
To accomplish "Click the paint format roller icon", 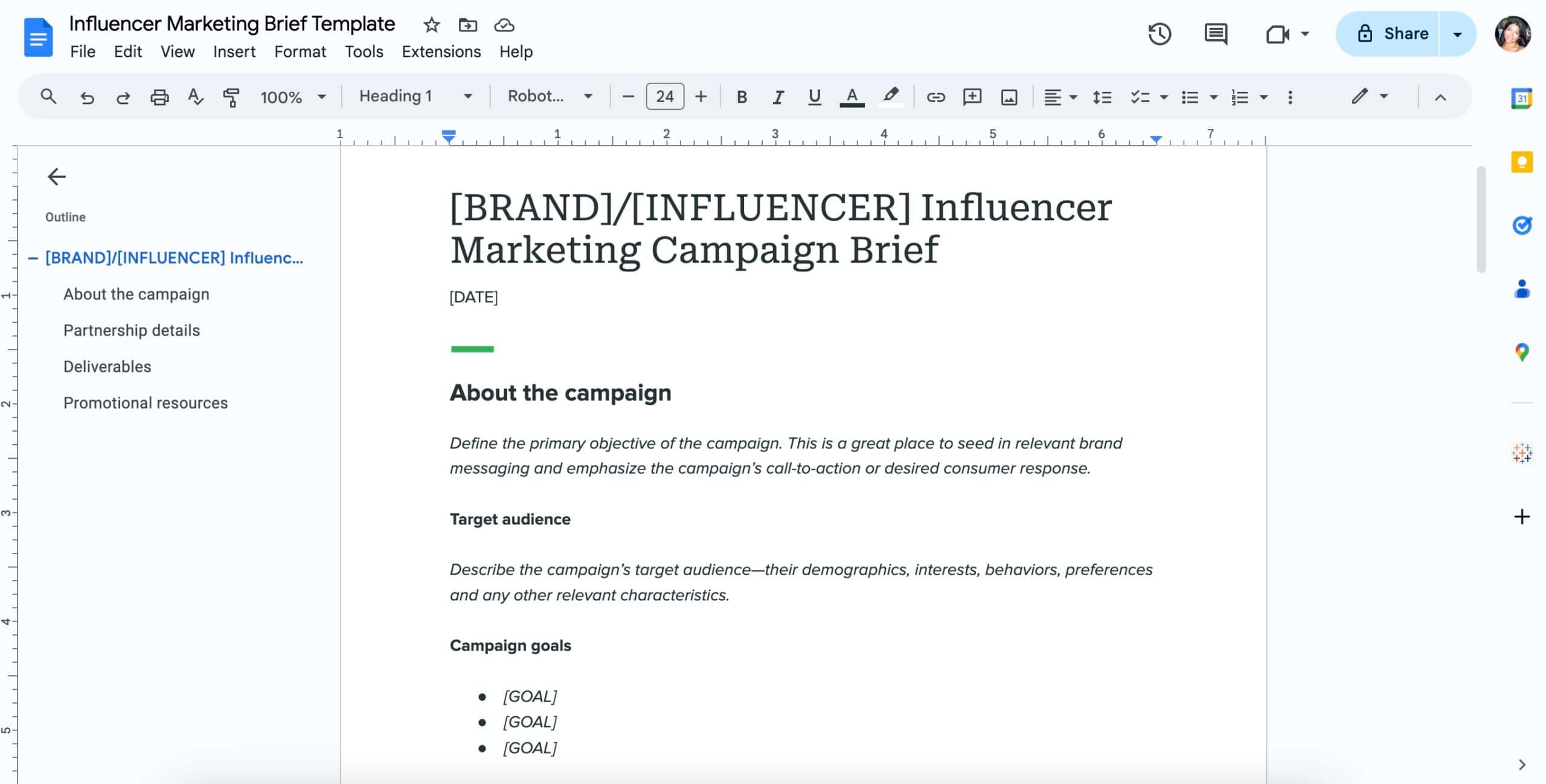I will (x=231, y=97).
